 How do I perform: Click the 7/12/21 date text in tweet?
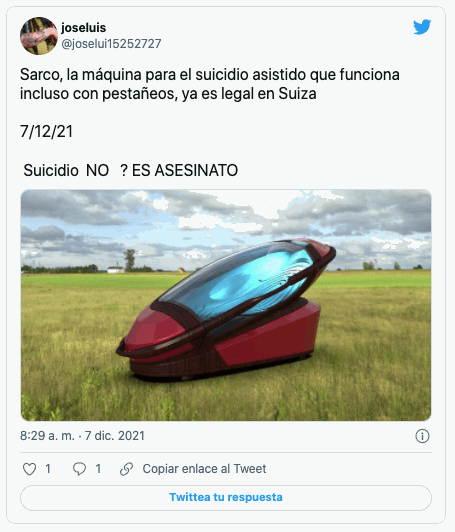point(46,132)
